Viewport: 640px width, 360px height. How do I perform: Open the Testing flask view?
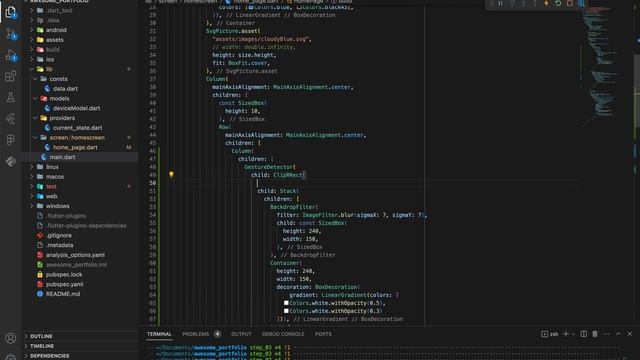pos(11,97)
